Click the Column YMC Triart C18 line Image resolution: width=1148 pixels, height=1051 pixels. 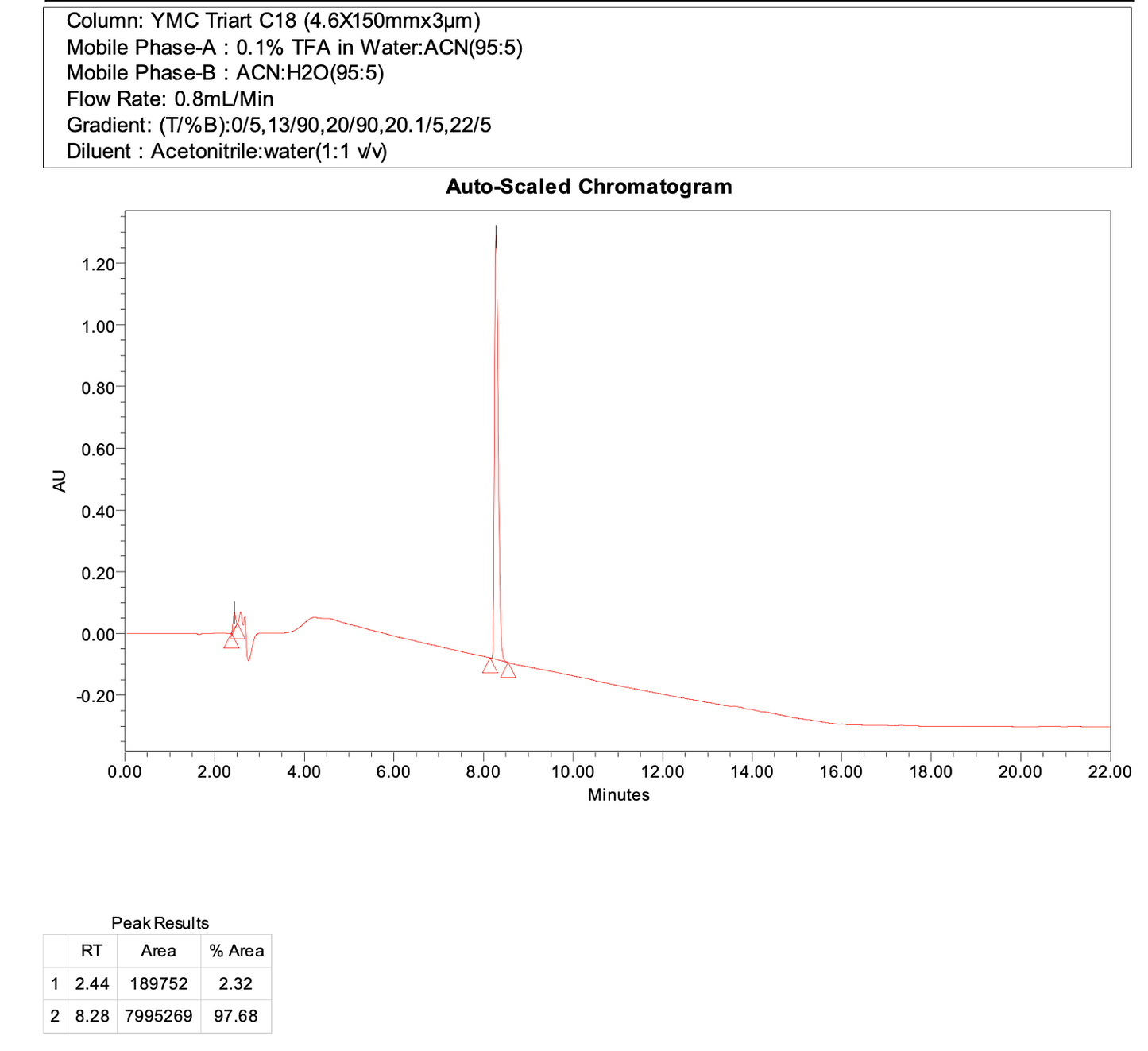coord(273,21)
